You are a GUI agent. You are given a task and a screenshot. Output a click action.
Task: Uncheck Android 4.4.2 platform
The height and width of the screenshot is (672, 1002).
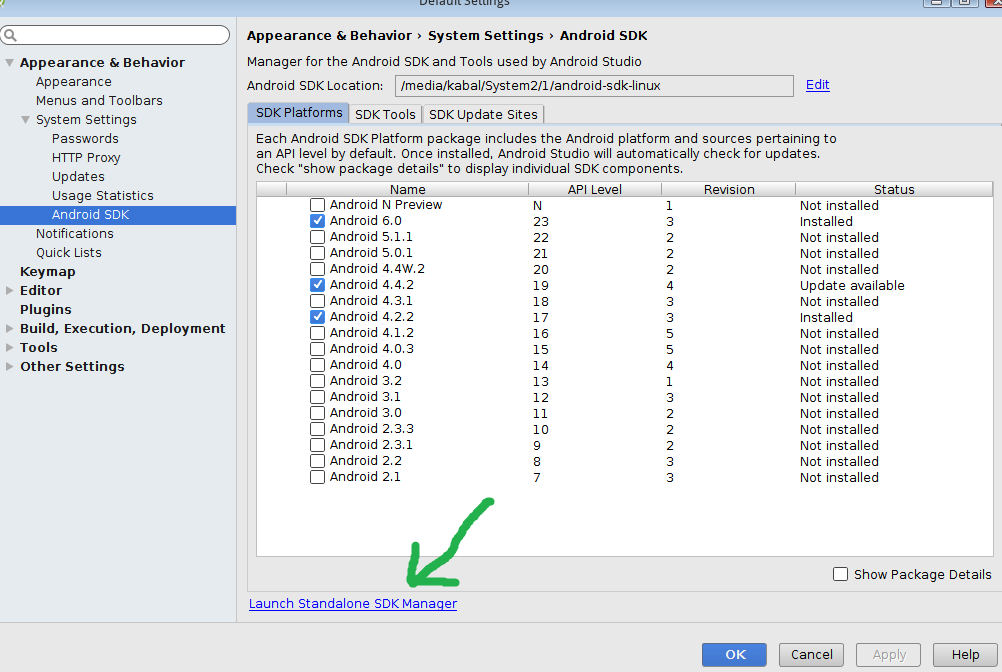click(x=317, y=285)
